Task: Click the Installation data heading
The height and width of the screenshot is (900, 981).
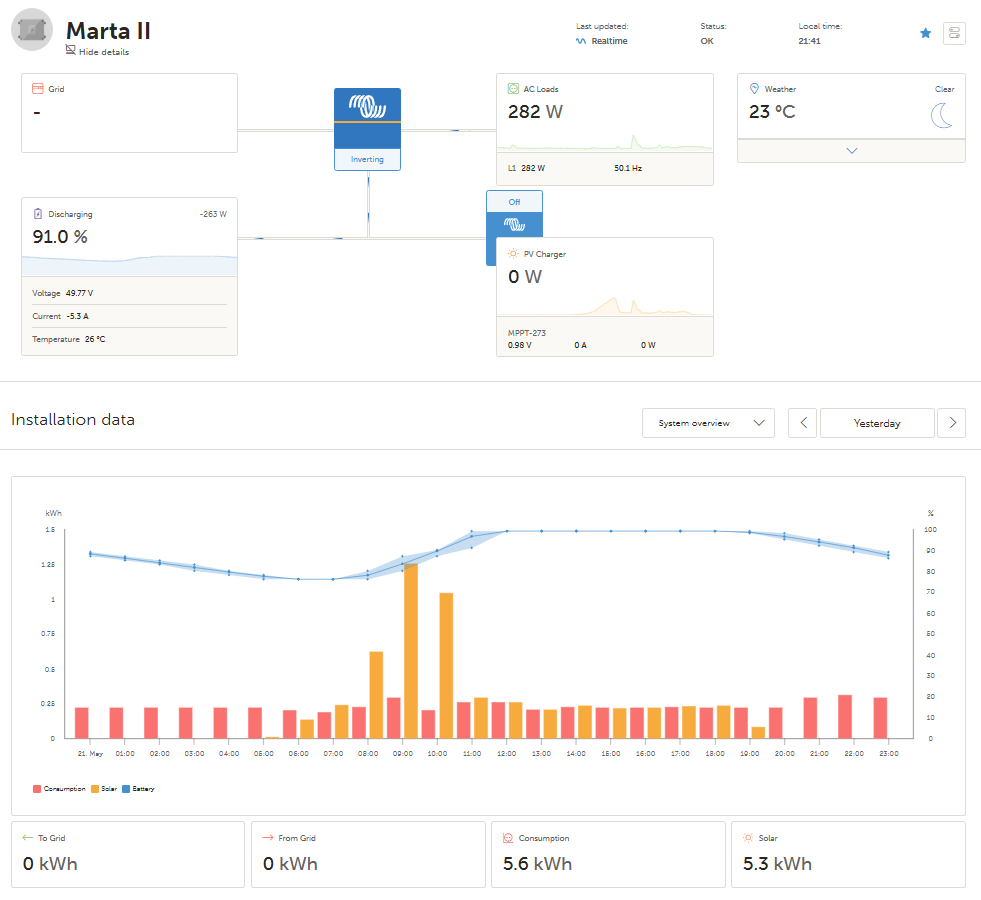Action: 73,420
